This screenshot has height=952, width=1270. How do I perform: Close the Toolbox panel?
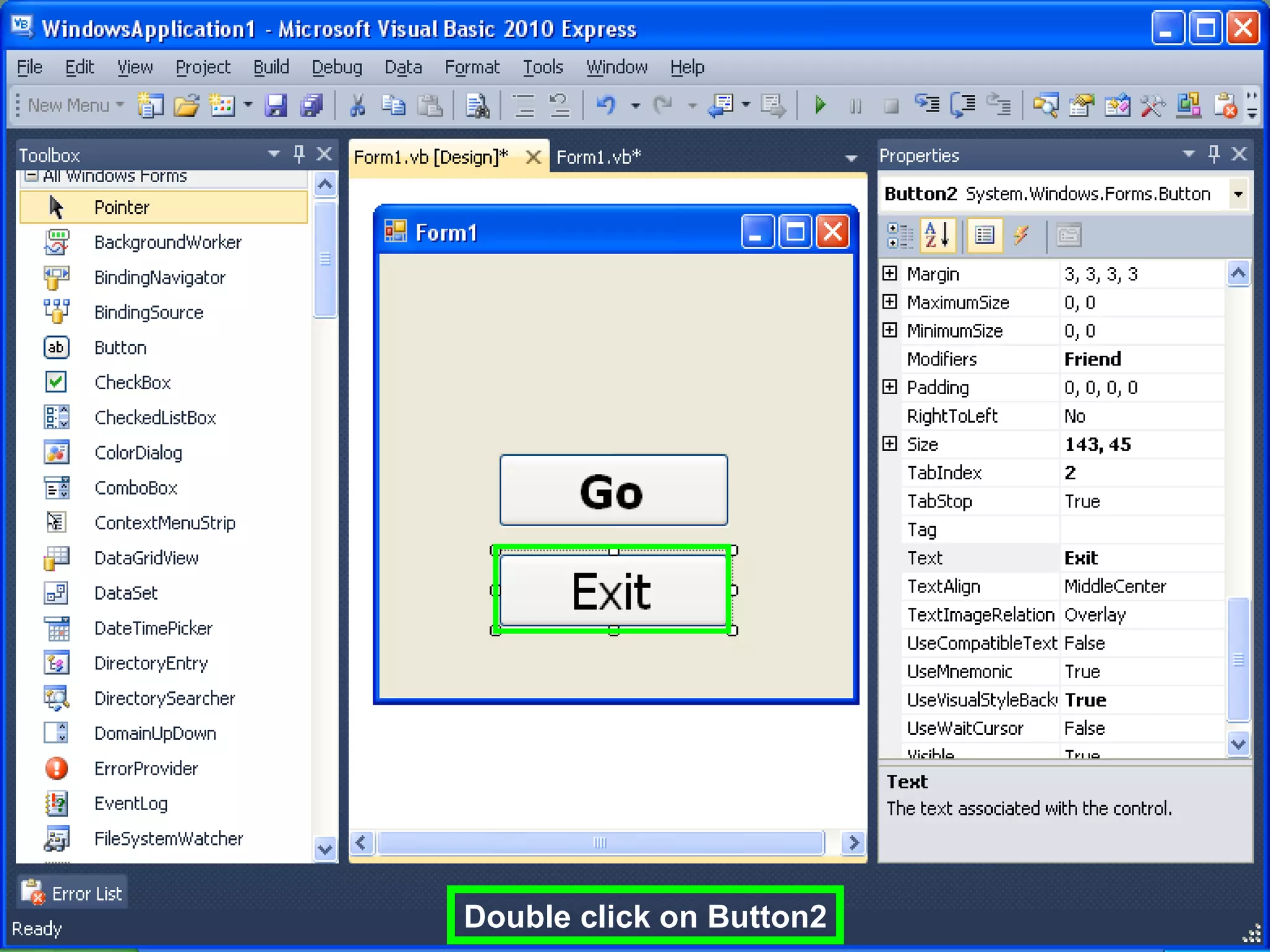coord(324,154)
